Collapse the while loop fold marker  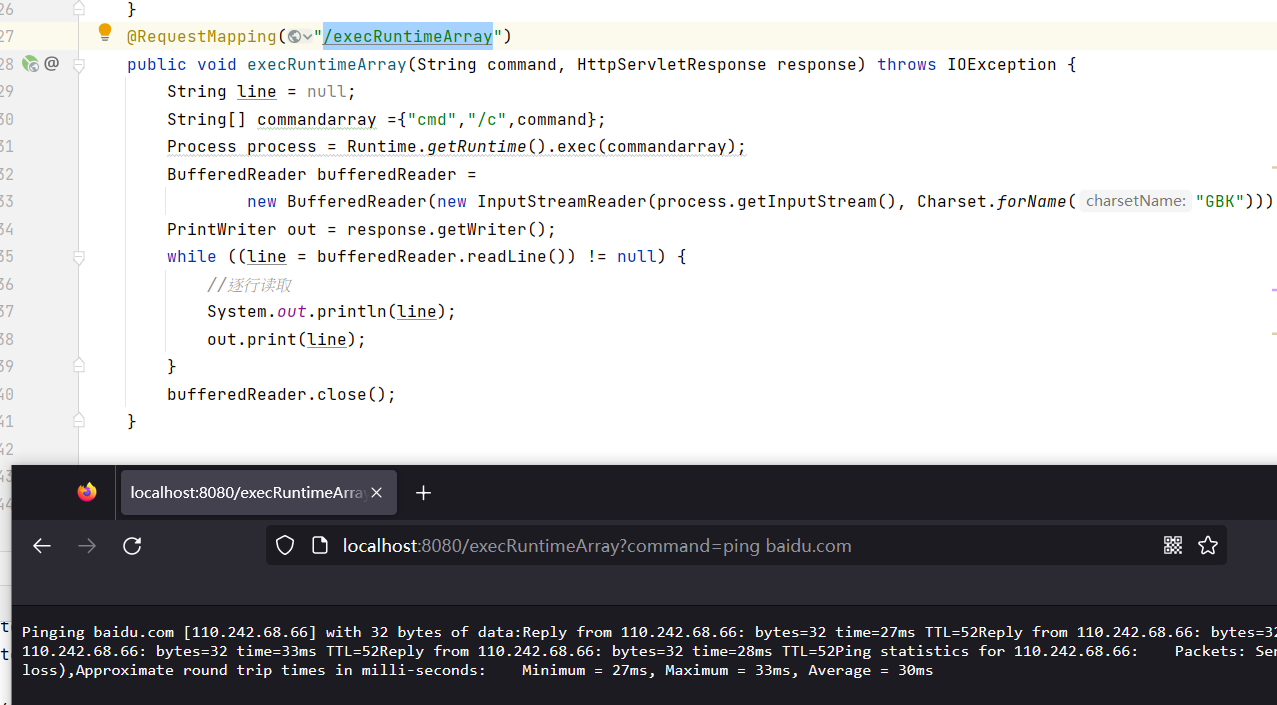pyautogui.click(x=79, y=257)
